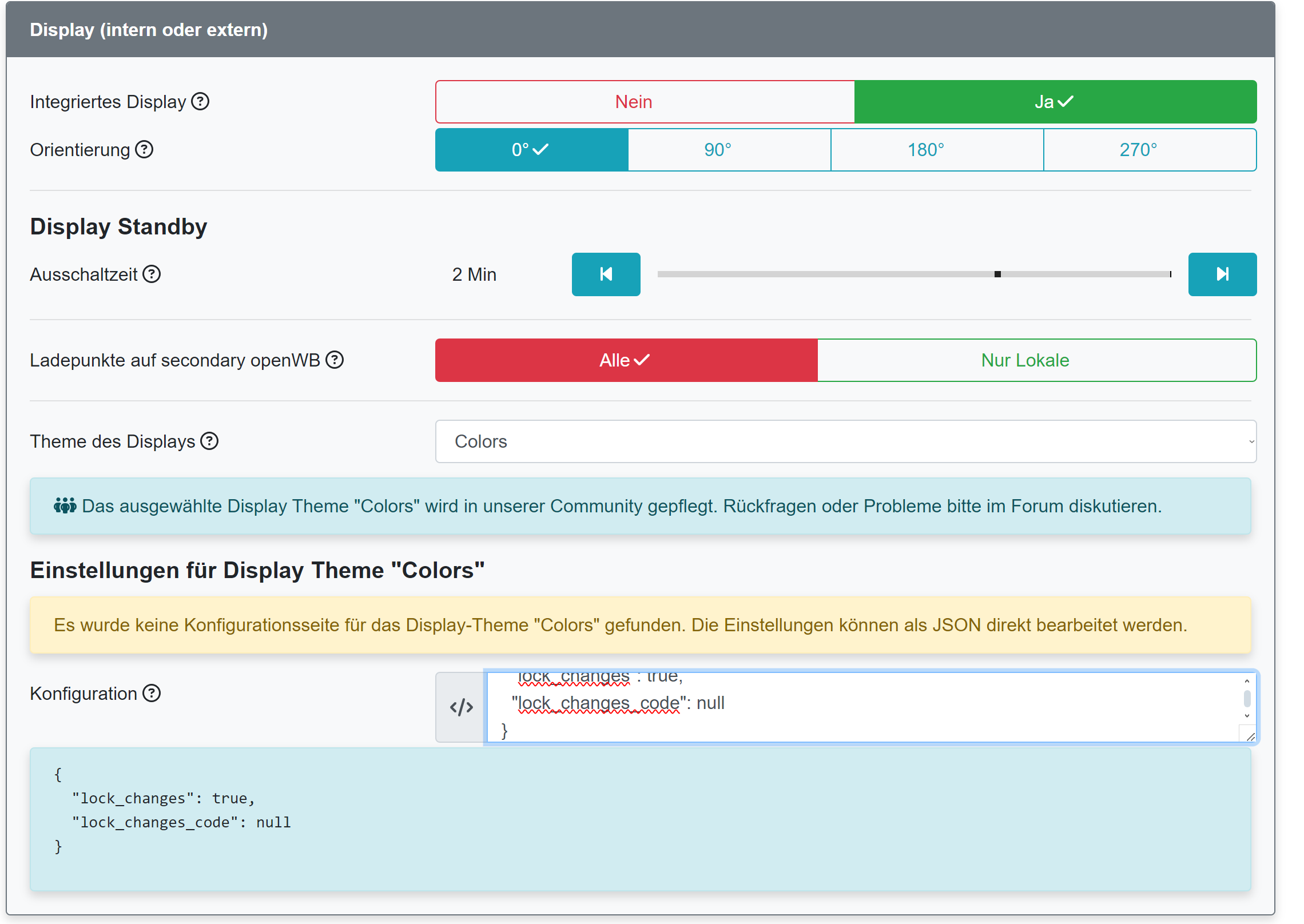This screenshot has width=1304, height=924.
Task: Click help icon next to Ausschaltzeit
Action: (x=152, y=274)
